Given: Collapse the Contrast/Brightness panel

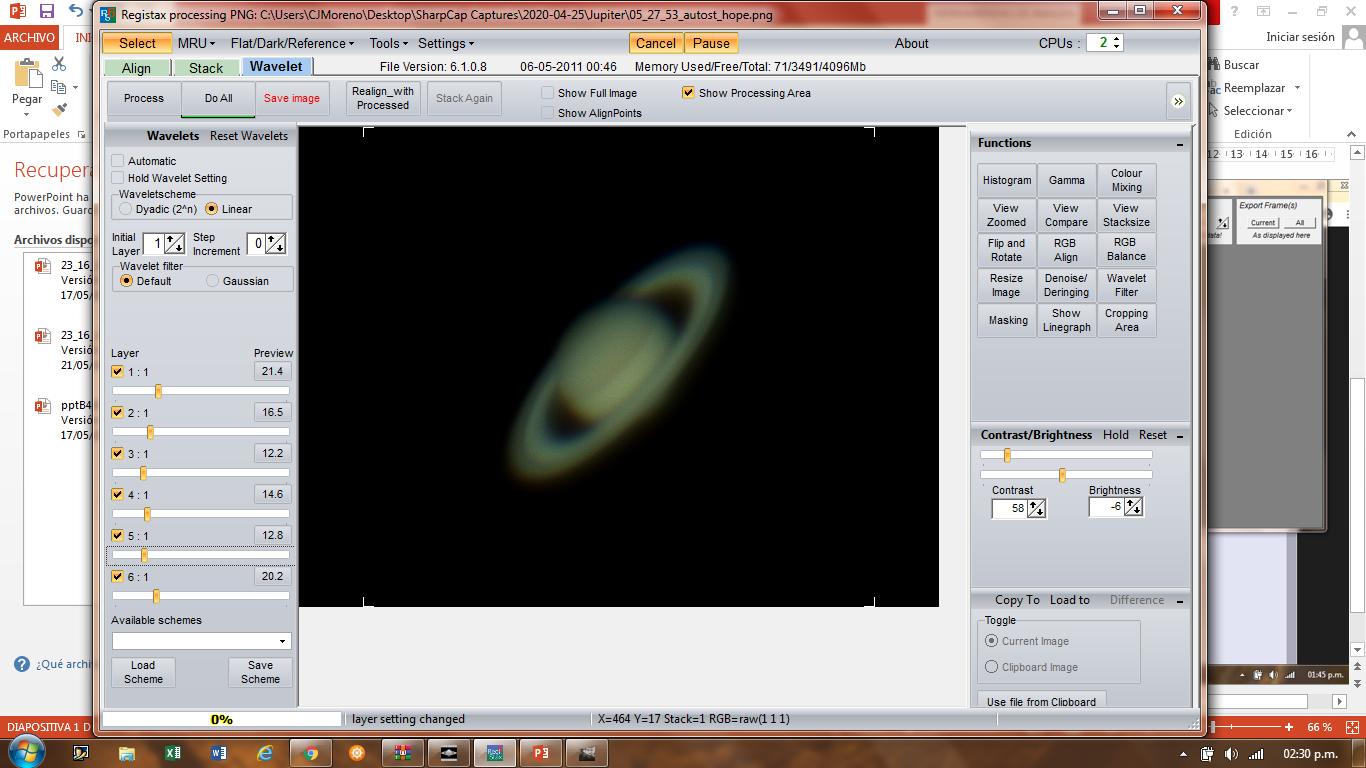Looking at the screenshot, I should [1181, 435].
